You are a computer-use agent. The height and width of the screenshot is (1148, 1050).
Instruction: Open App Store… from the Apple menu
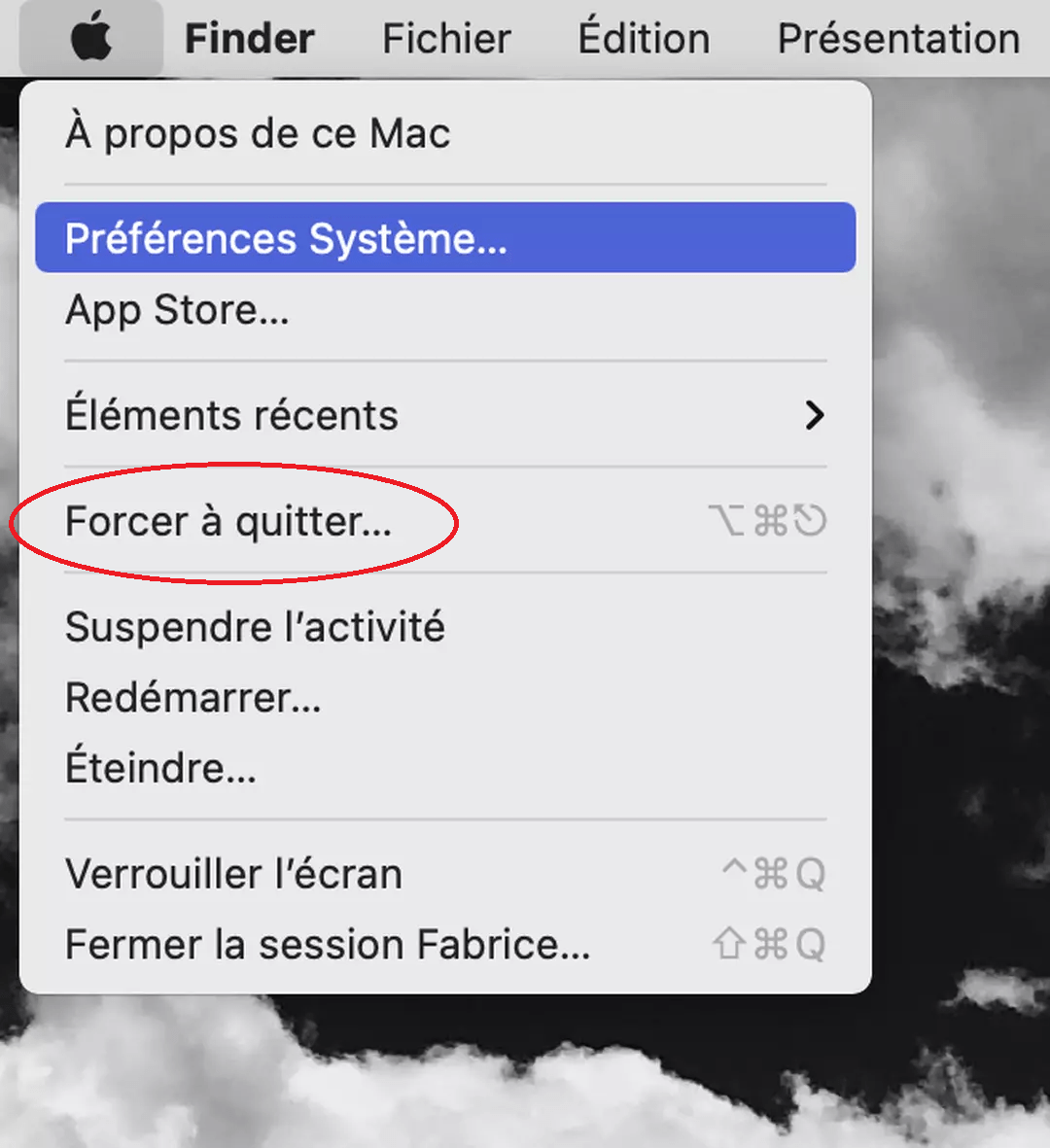445,310
